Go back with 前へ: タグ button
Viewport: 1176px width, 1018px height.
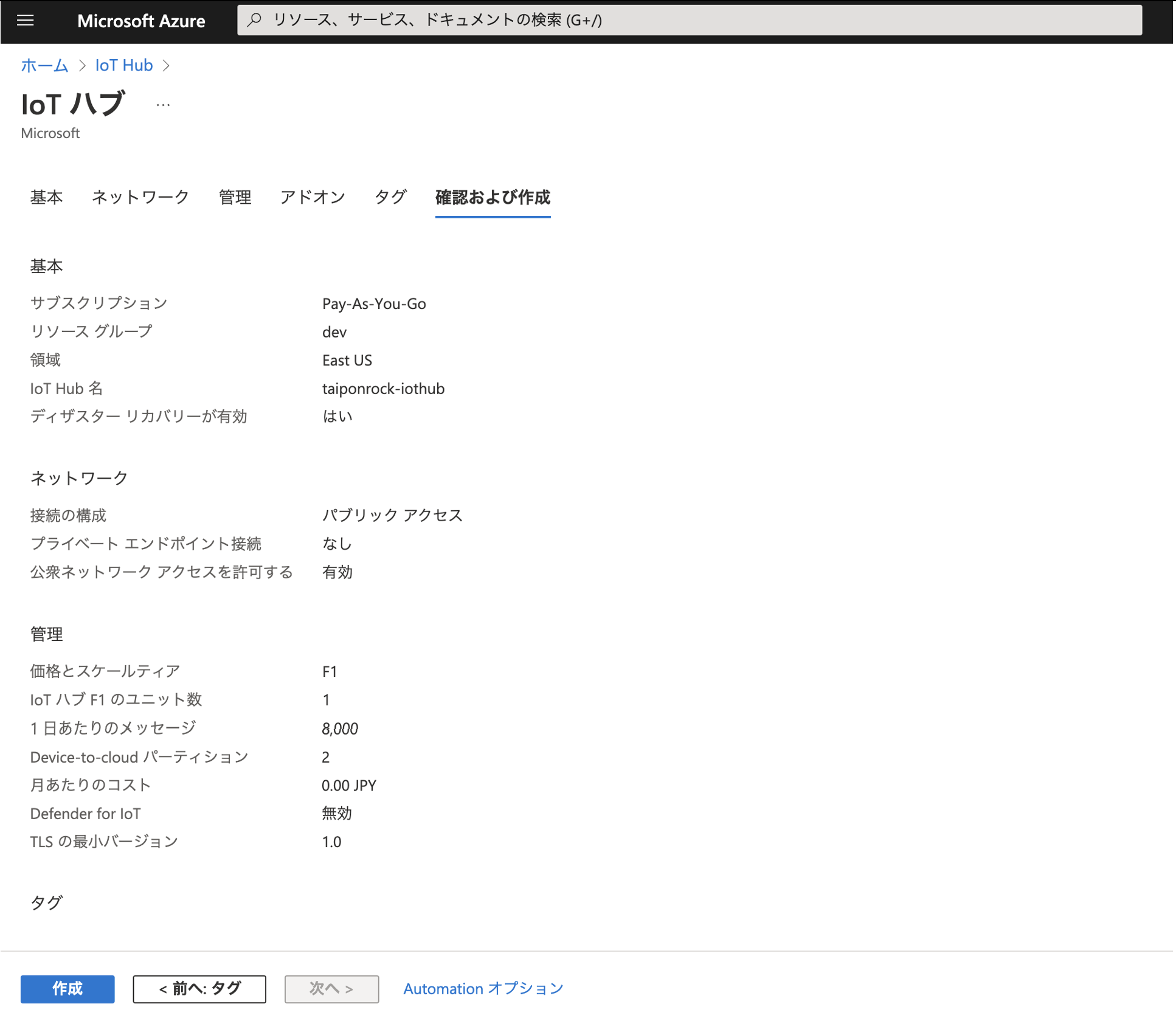[199, 988]
